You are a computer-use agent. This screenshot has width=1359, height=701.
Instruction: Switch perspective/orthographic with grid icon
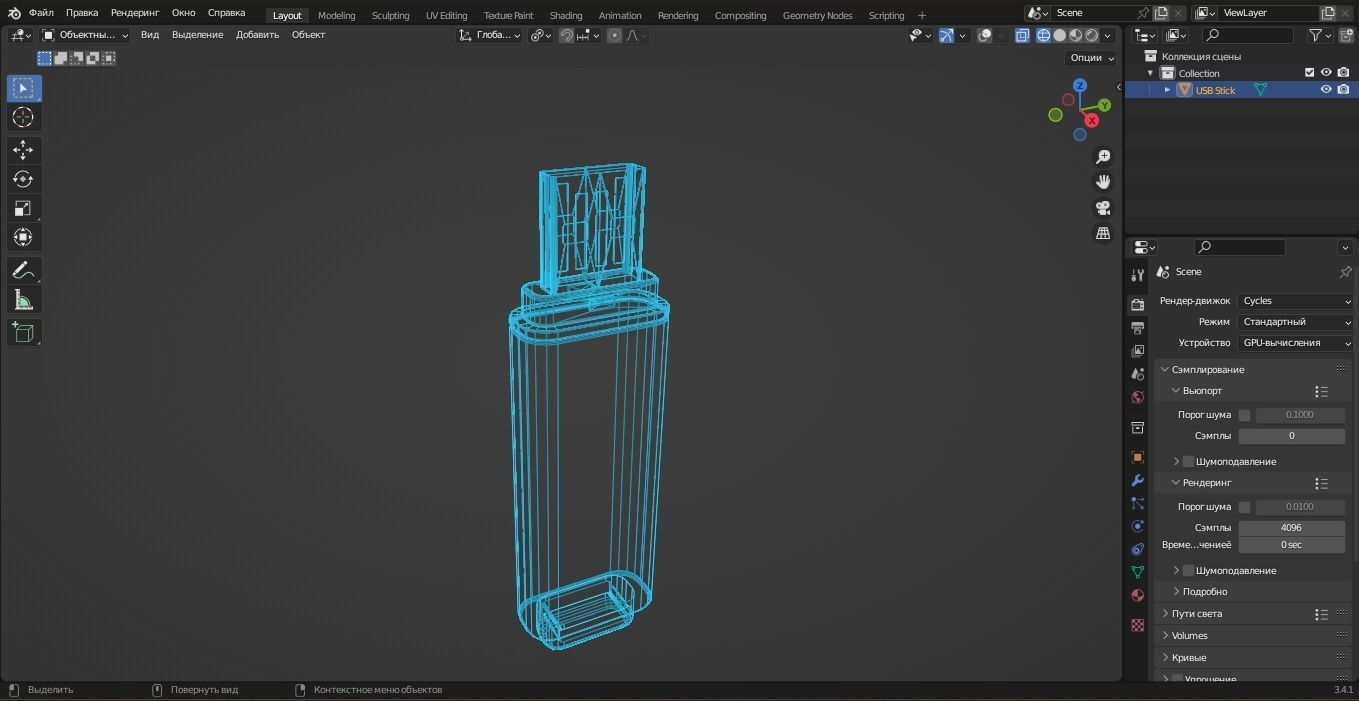click(x=1103, y=233)
